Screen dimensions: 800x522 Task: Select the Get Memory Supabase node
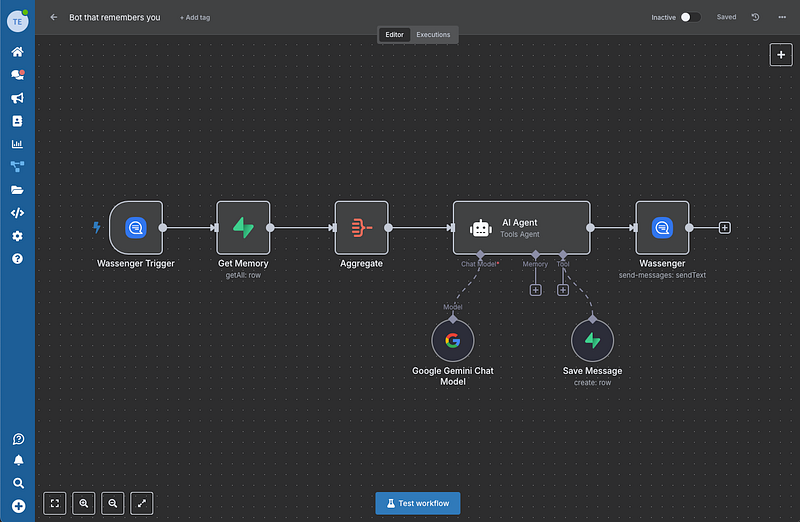(243, 228)
